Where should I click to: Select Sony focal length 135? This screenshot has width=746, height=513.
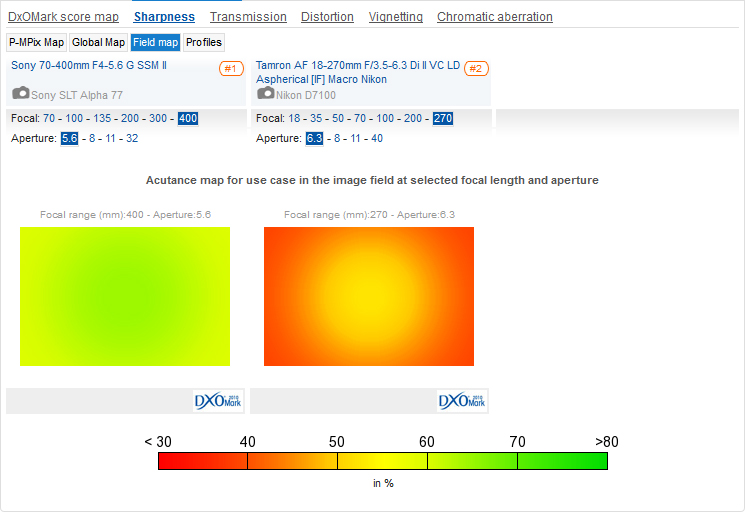[102, 118]
